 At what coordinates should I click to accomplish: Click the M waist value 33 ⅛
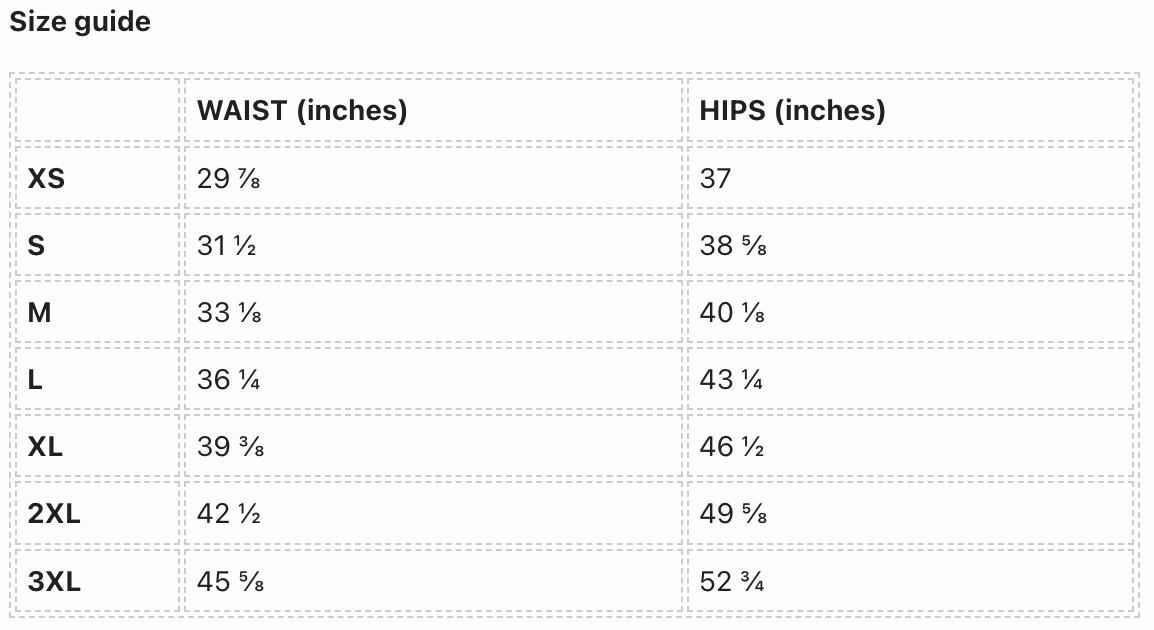point(230,312)
